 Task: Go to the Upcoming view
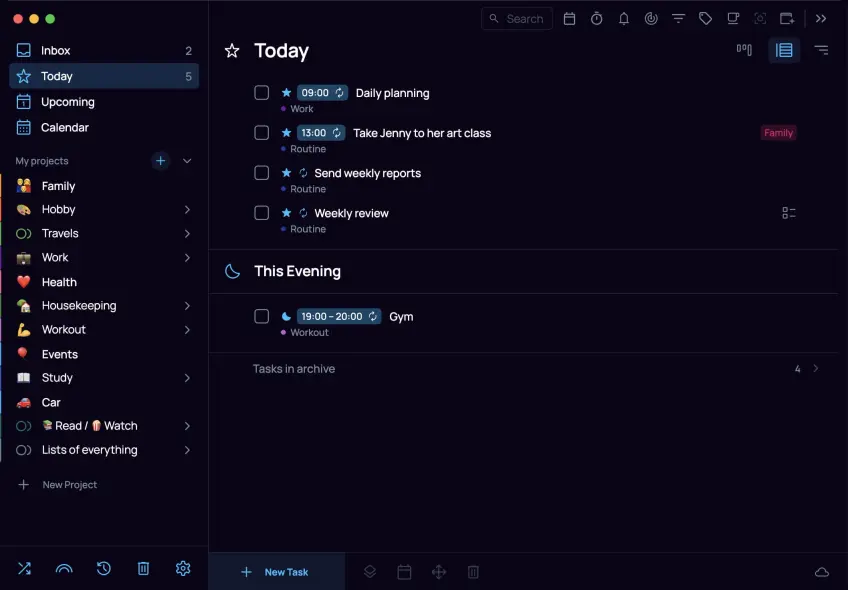(x=67, y=102)
